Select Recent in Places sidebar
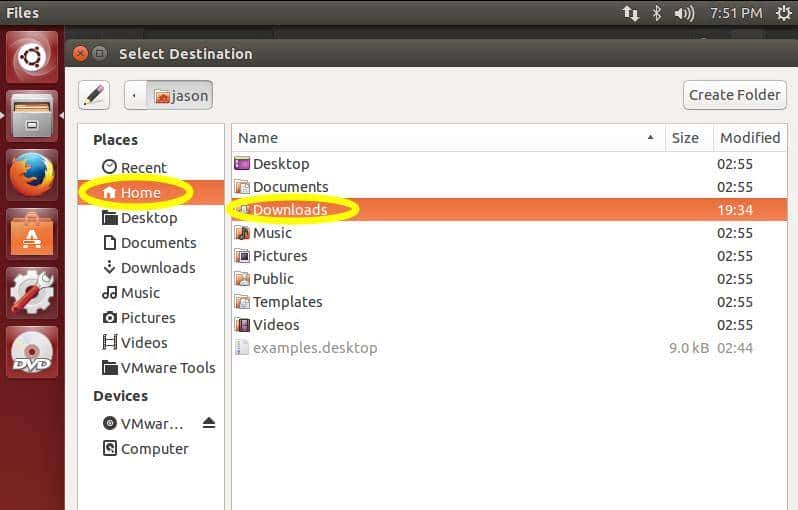This screenshot has width=798, height=510. tap(151, 167)
